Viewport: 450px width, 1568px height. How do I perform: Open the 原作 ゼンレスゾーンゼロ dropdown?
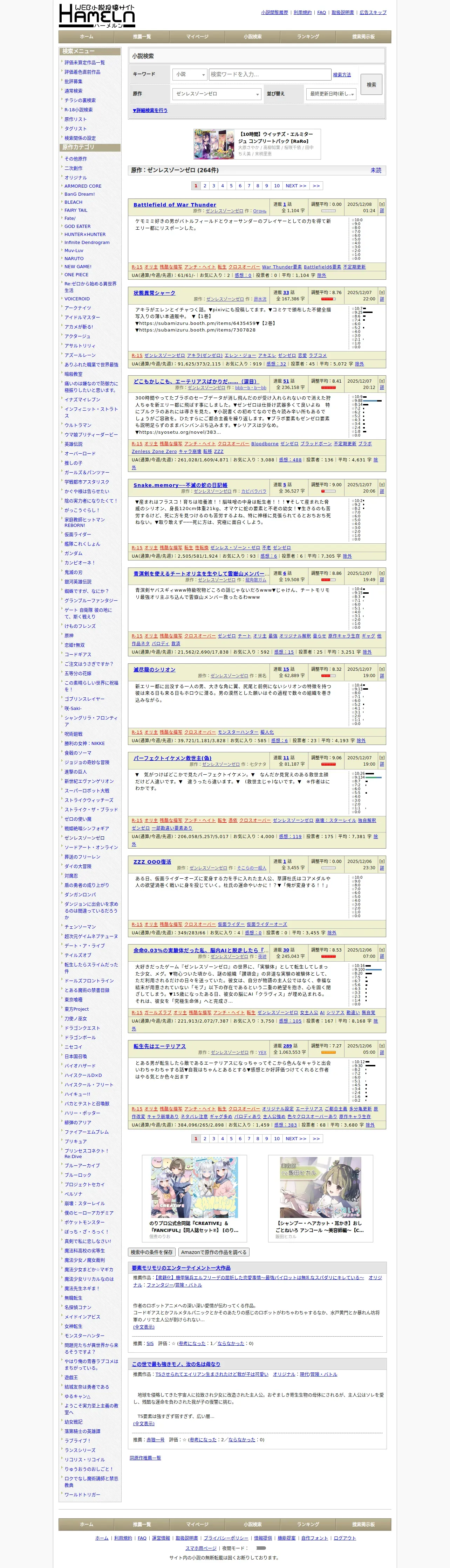point(217,94)
